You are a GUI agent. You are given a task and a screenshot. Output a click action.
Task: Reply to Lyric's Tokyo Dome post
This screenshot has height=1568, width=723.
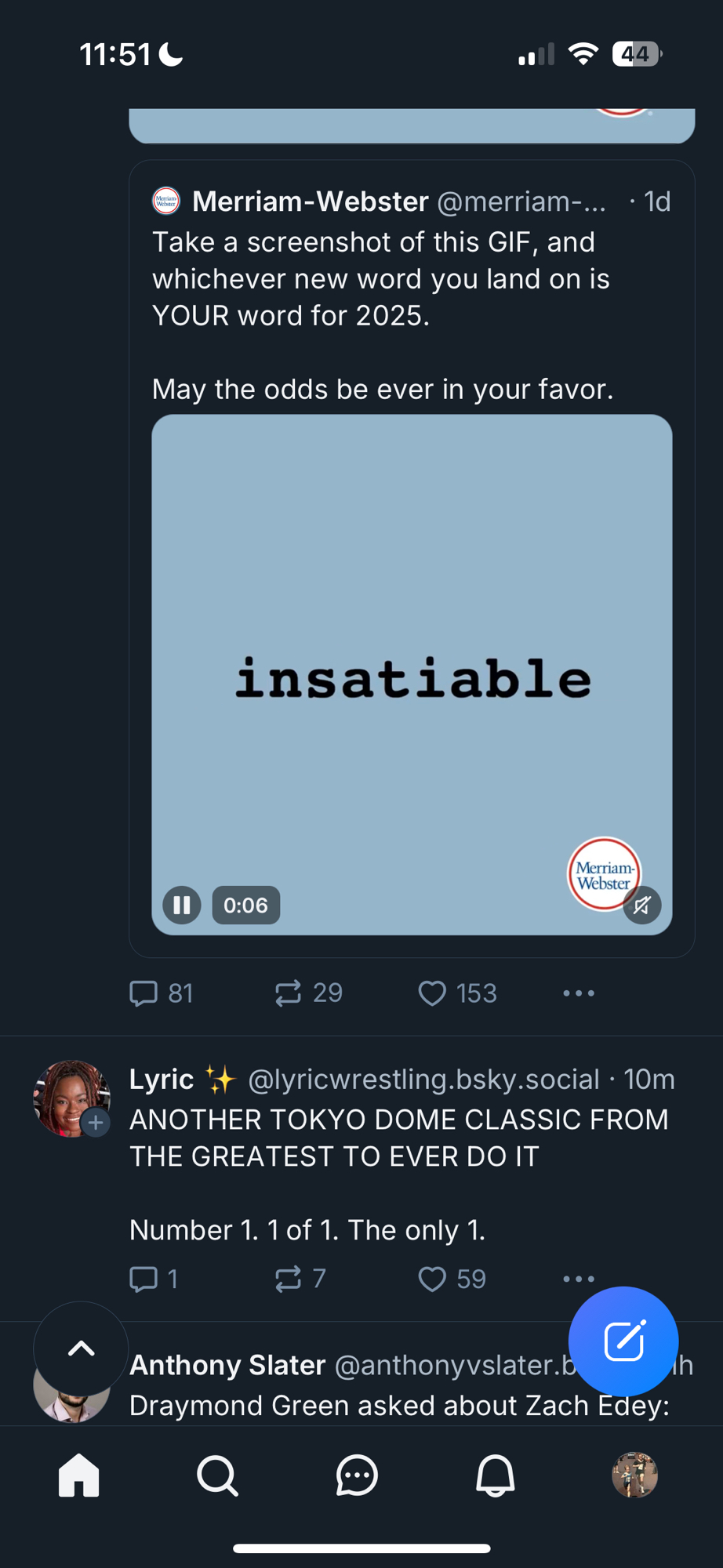(144, 1279)
